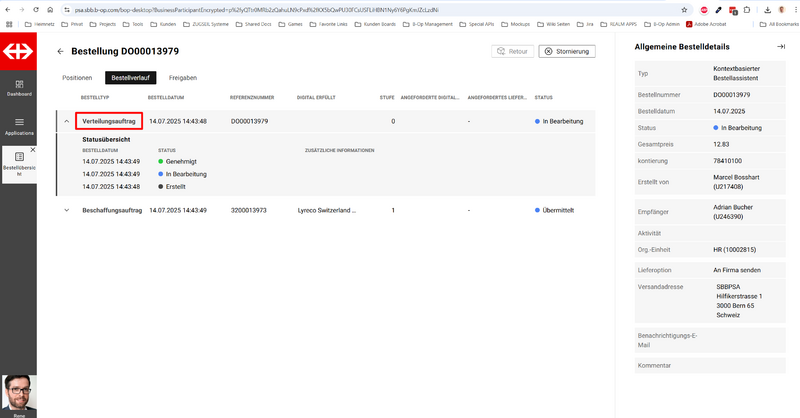Screen dimensions: 800x418
Task: Click the Stornierung button
Action: pos(567,51)
